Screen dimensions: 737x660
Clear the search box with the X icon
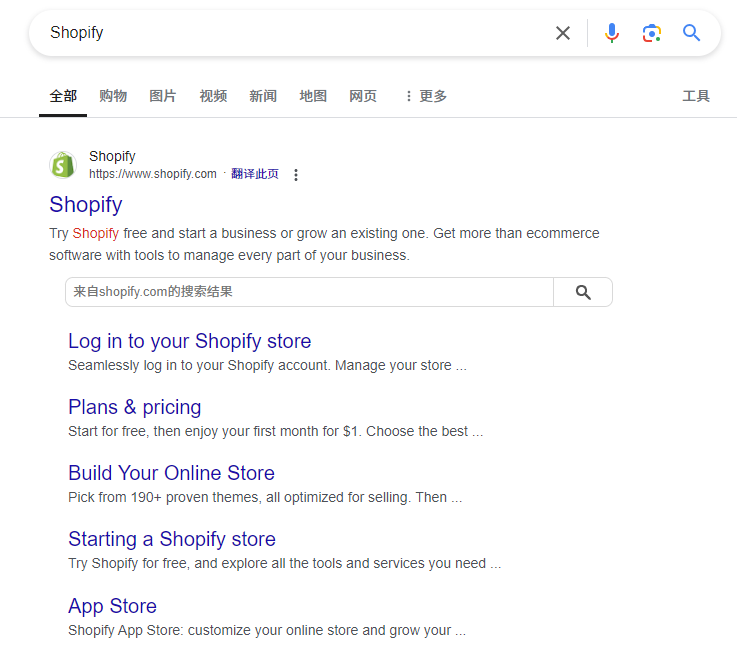563,33
